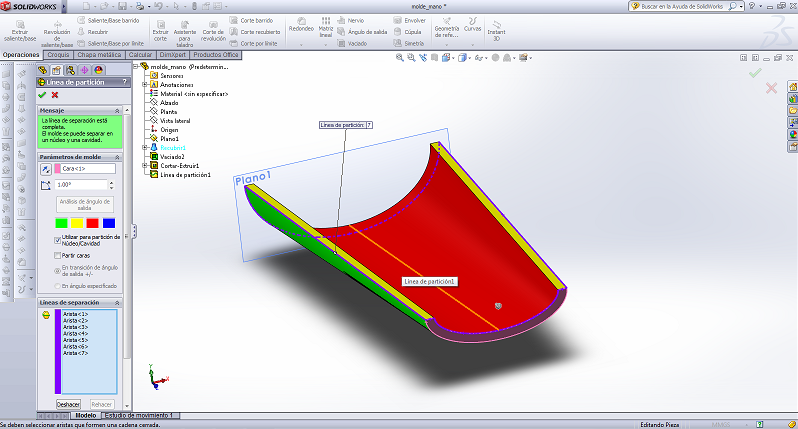
Task: Click the Deshacer button
Action: click(68, 404)
